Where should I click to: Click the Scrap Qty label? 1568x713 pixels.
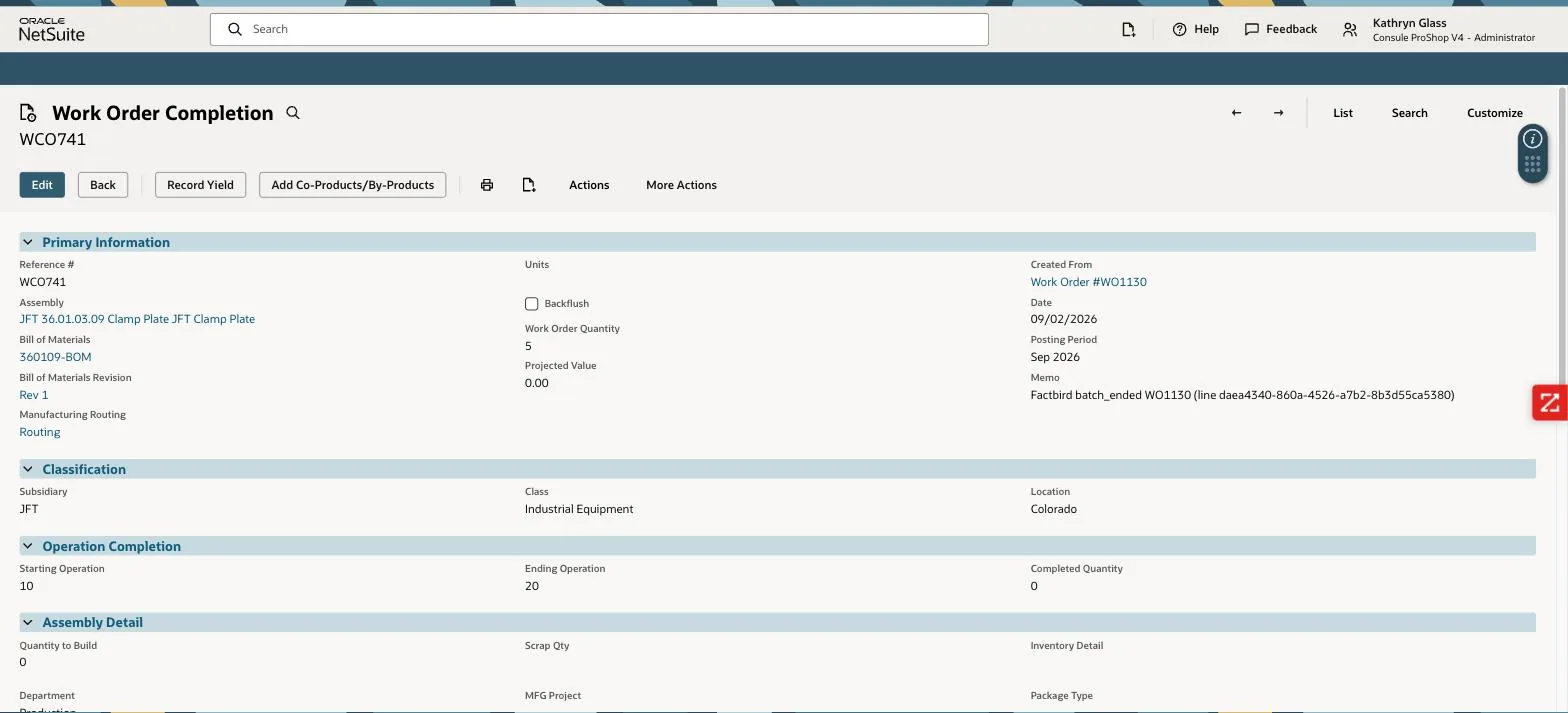click(547, 645)
